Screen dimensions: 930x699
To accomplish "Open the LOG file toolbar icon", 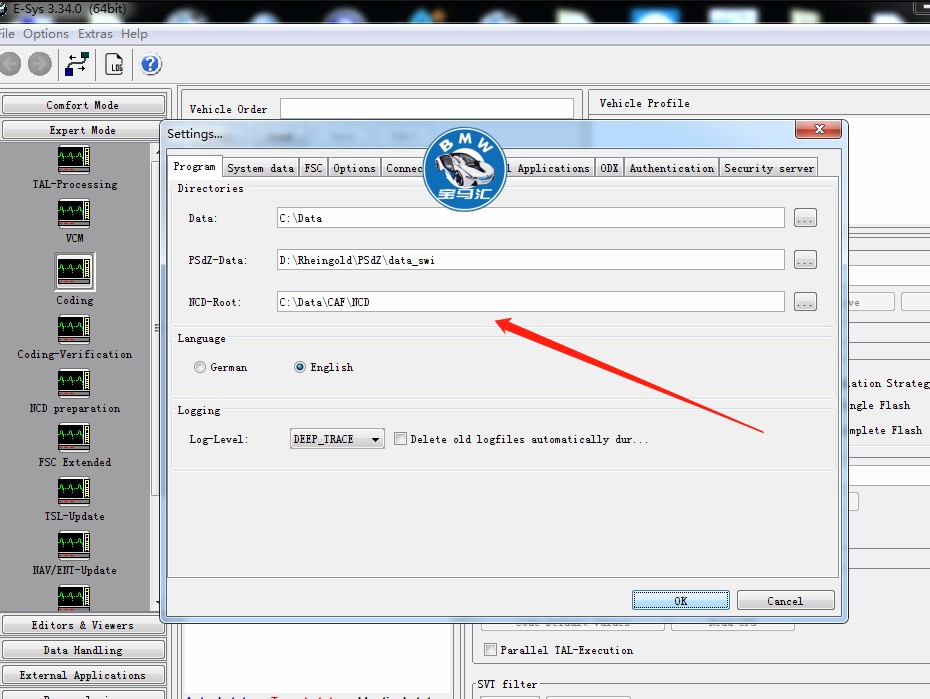I will [x=114, y=64].
